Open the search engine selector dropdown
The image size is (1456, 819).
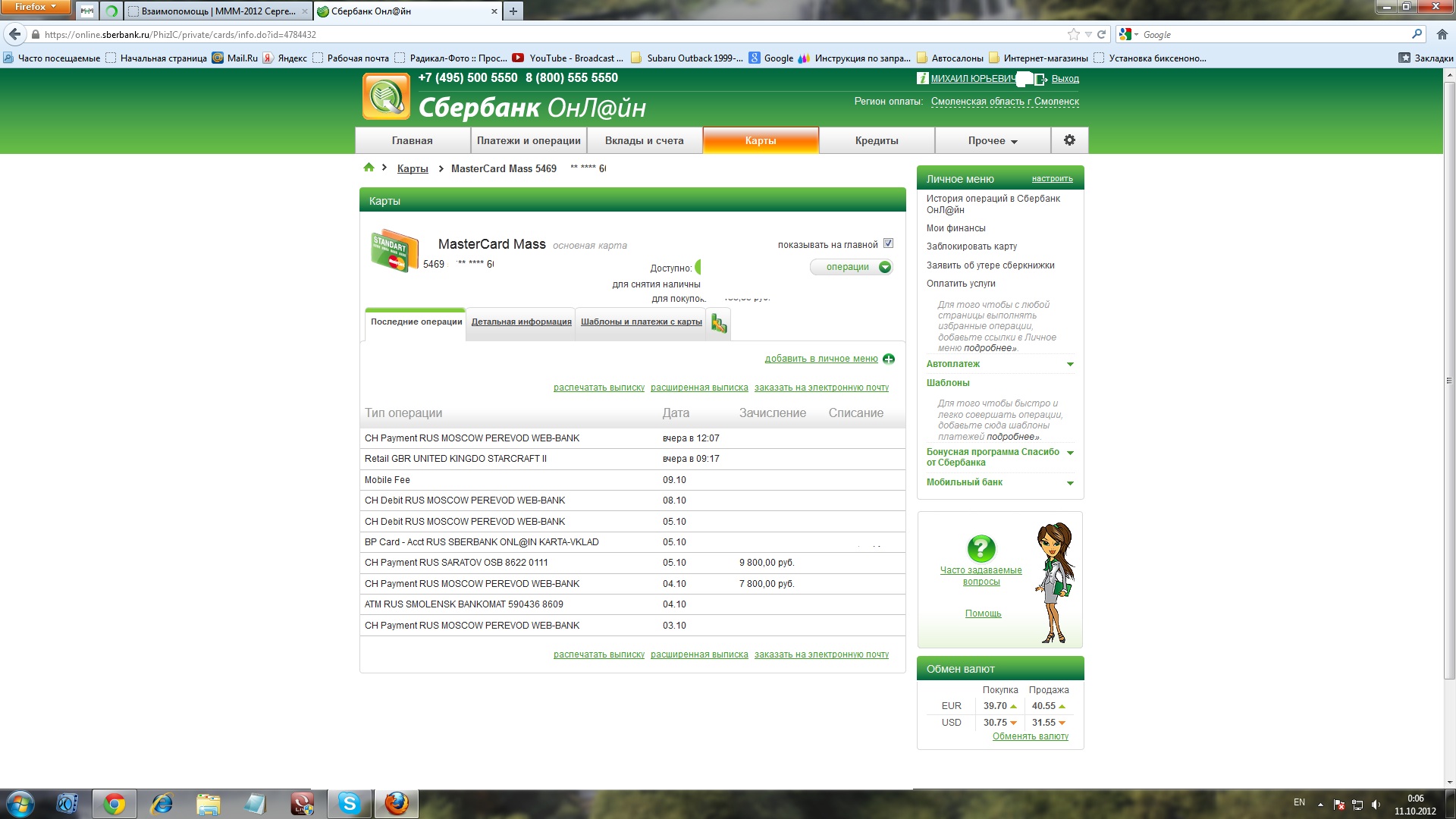[1128, 34]
